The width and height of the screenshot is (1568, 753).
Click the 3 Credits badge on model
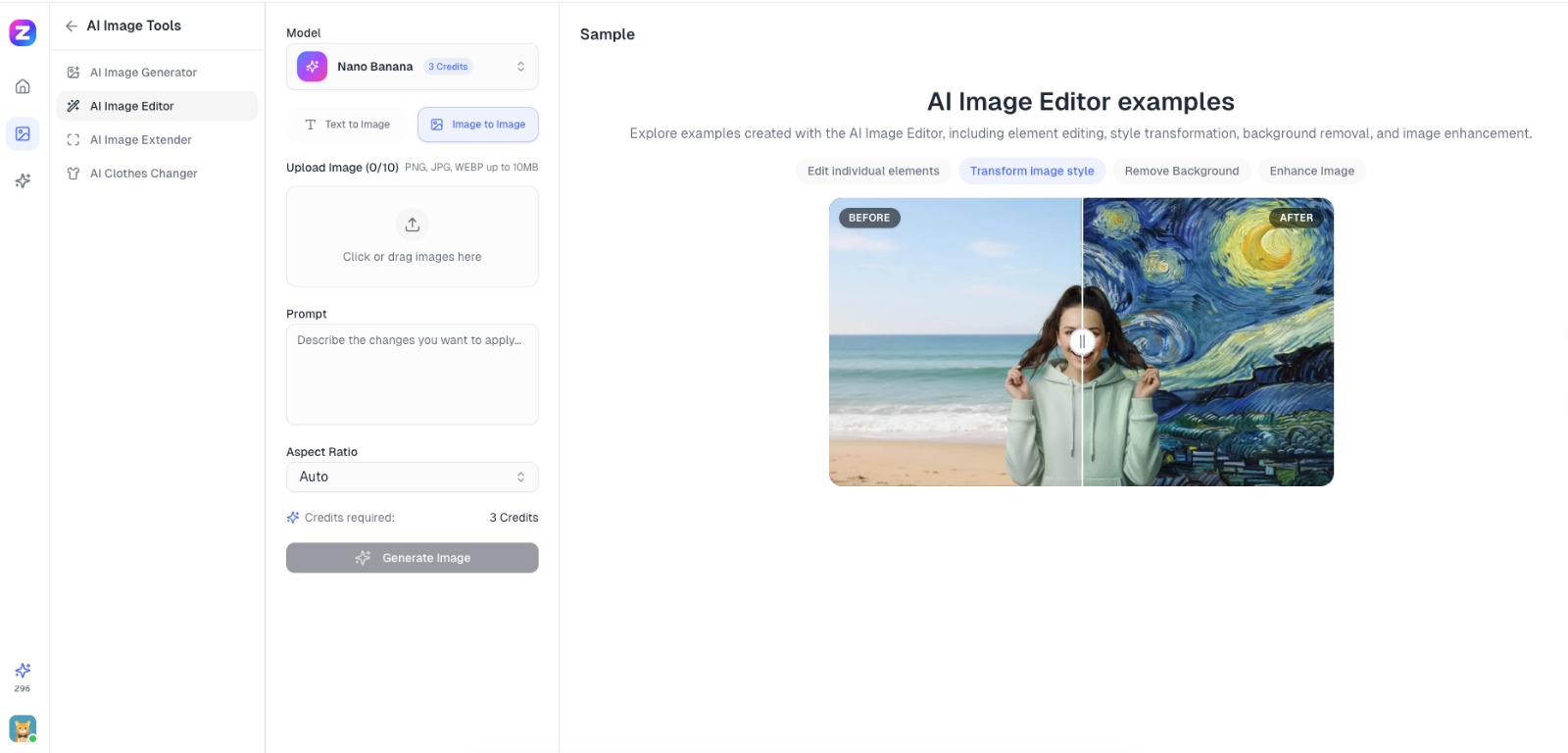coord(449,67)
